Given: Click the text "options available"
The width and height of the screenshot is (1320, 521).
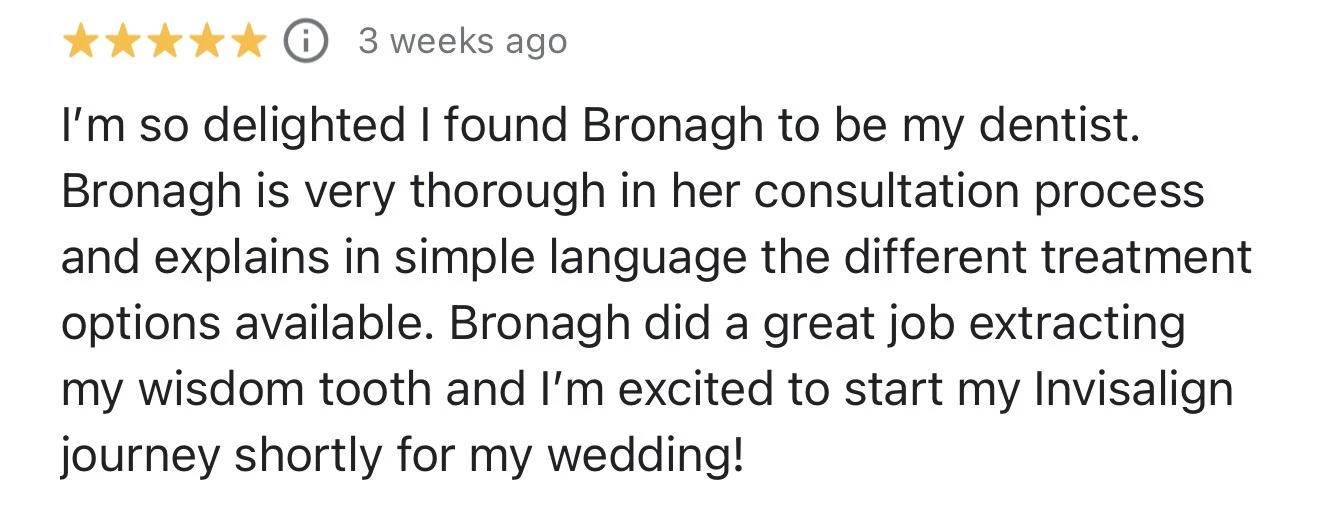Looking at the screenshot, I should point(244,323).
